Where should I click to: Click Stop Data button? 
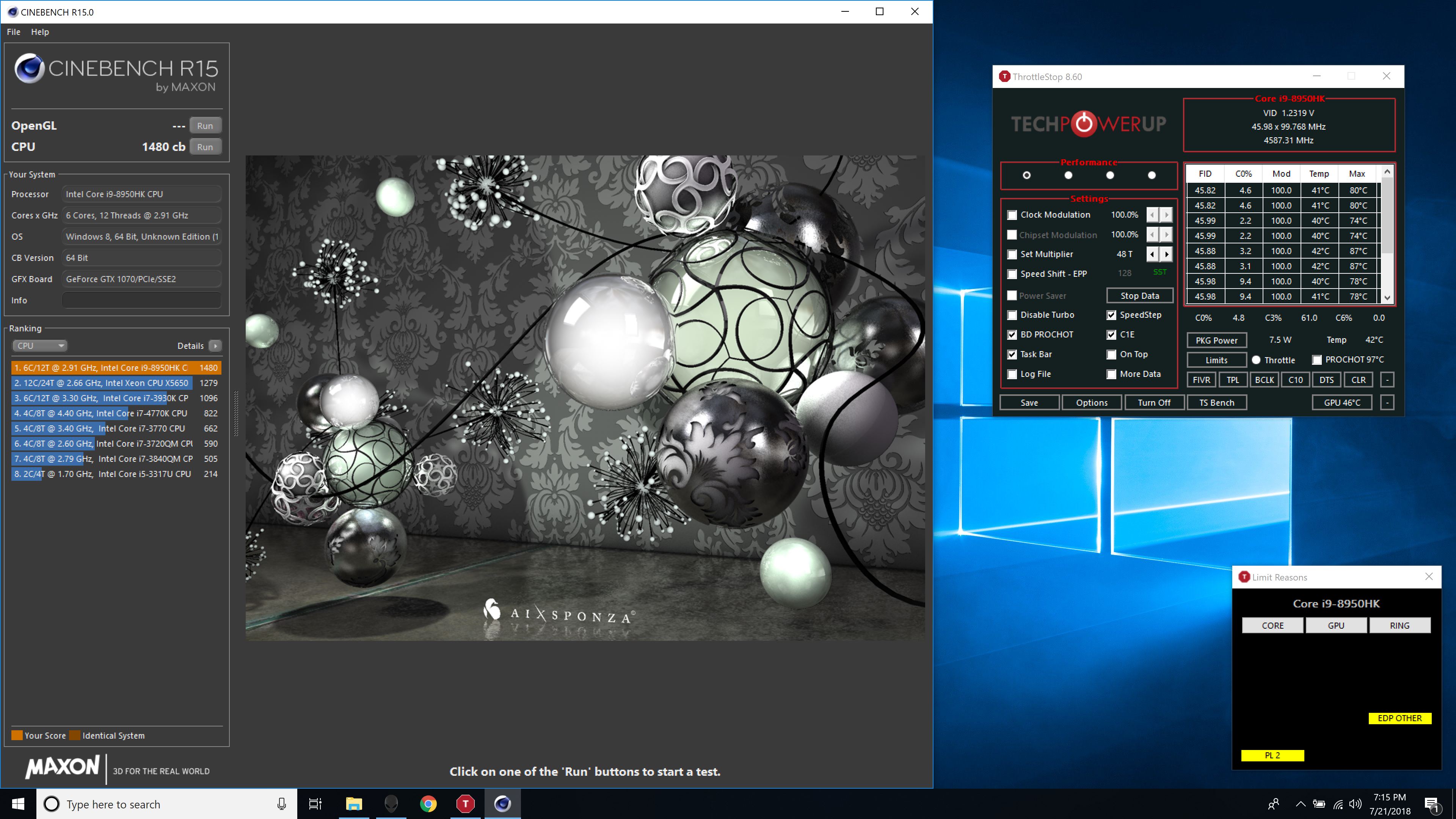pos(1139,296)
